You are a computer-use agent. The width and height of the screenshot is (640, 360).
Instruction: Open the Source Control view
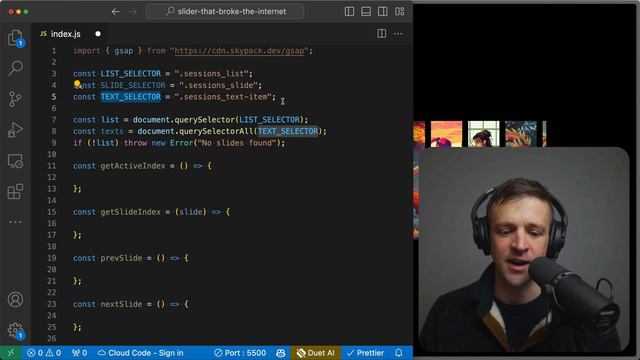(16, 99)
